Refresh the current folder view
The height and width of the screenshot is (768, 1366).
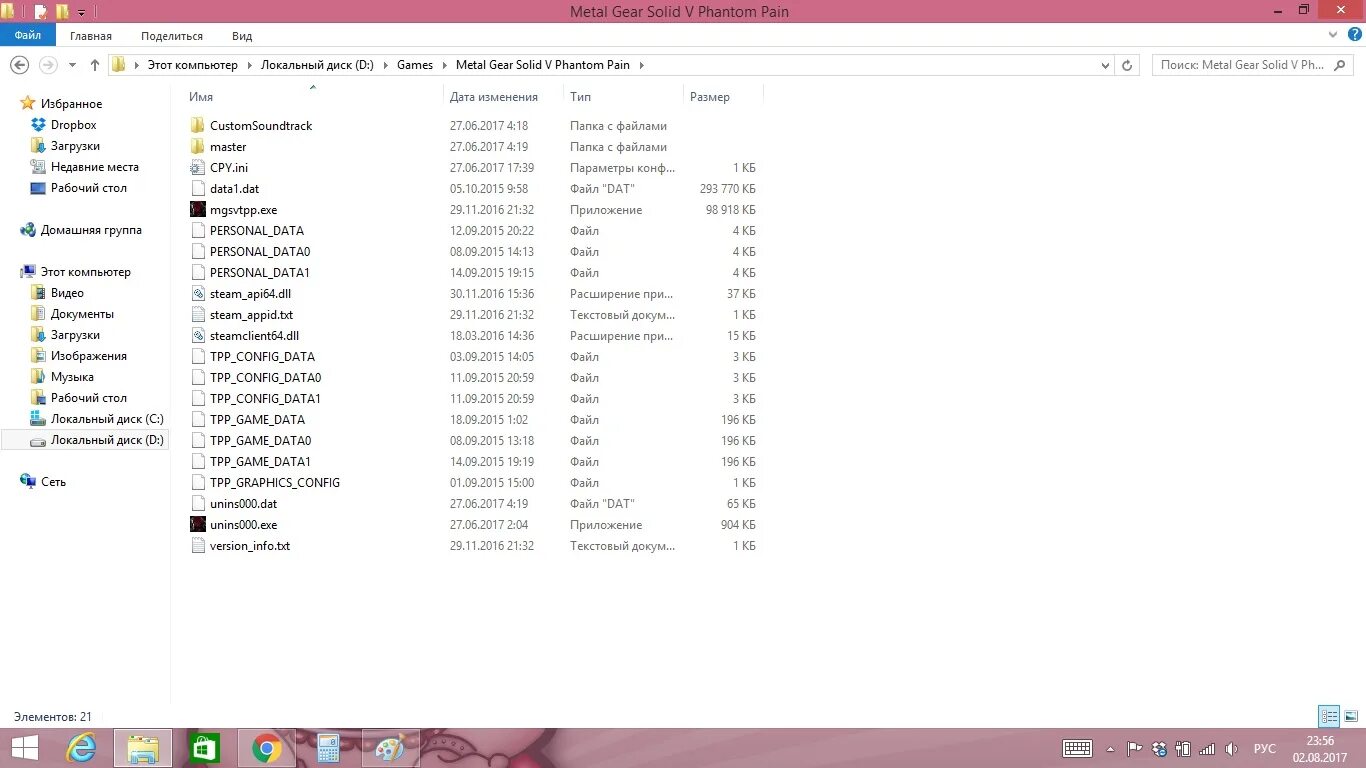coord(1127,65)
